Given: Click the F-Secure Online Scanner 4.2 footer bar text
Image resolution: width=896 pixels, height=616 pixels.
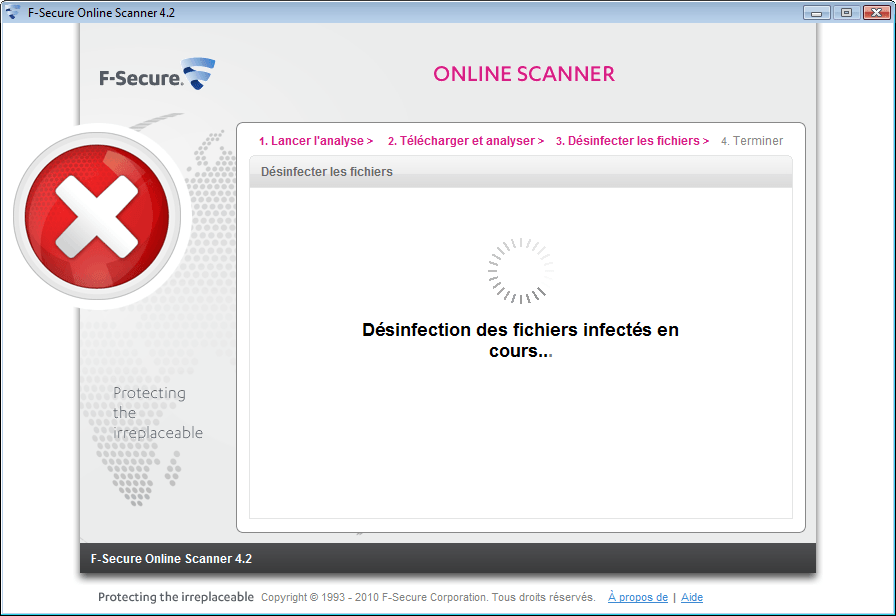Looking at the screenshot, I should 171,559.
